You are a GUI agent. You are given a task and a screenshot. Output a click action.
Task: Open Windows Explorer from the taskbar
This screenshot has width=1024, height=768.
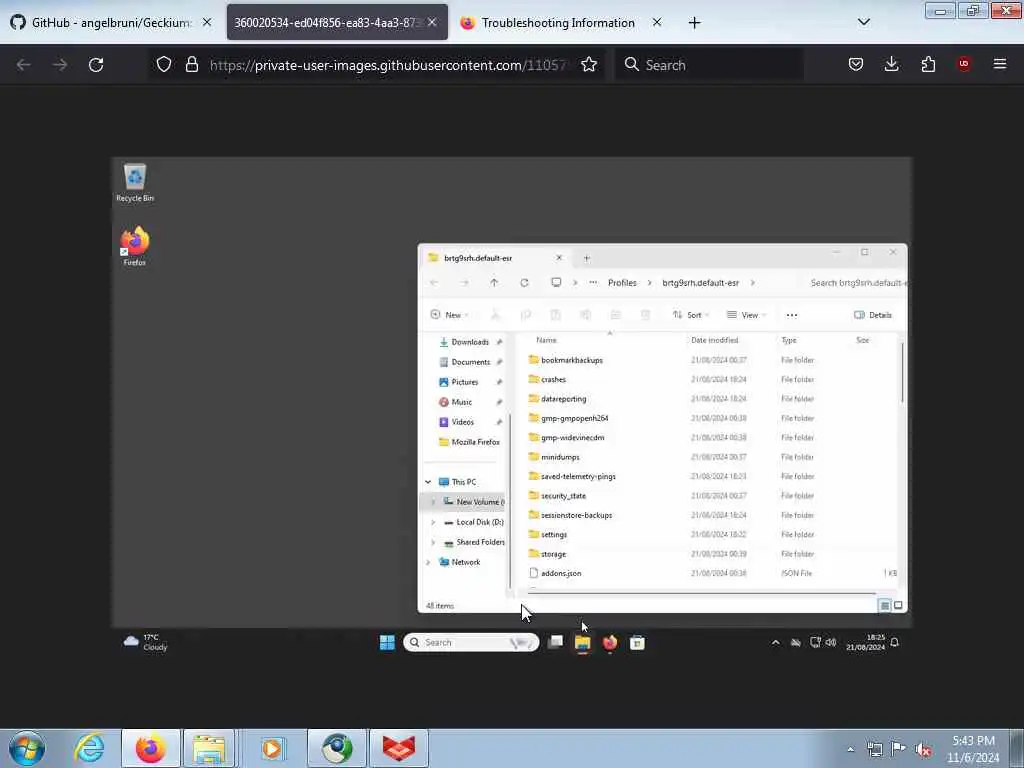(209, 748)
